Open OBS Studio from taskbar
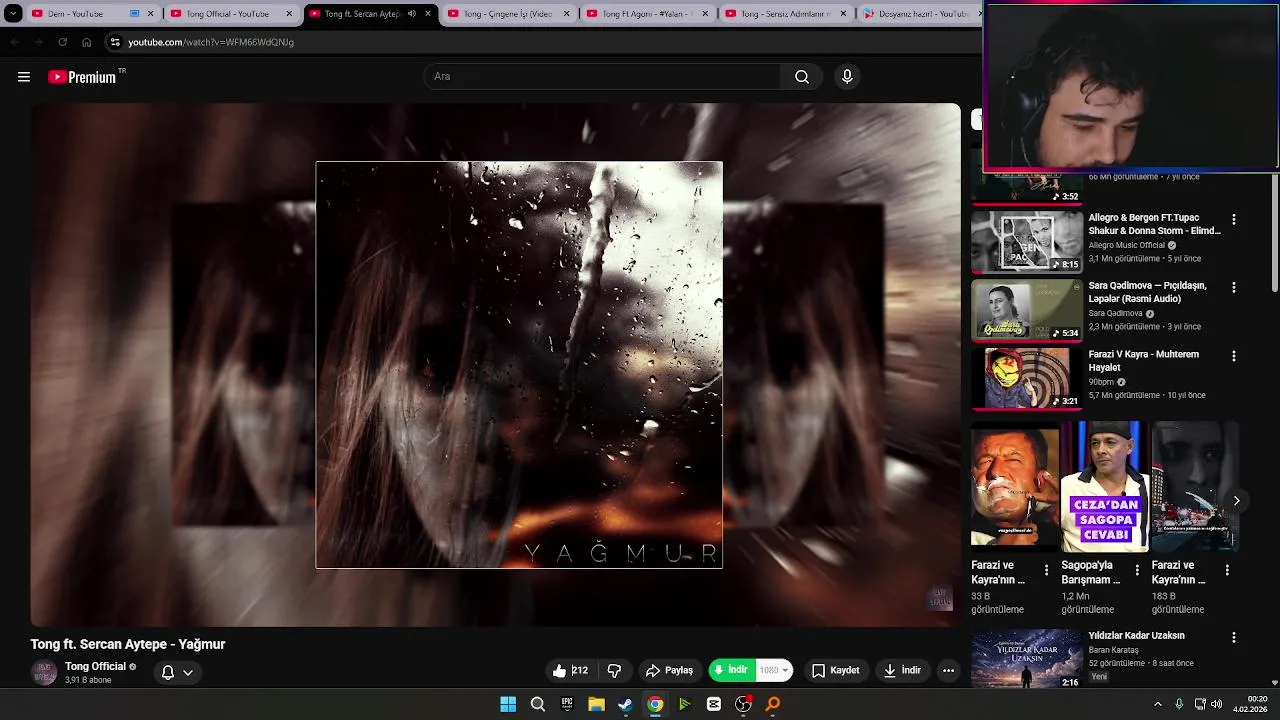The height and width of the screenshot is (720, 1280). 743,704
